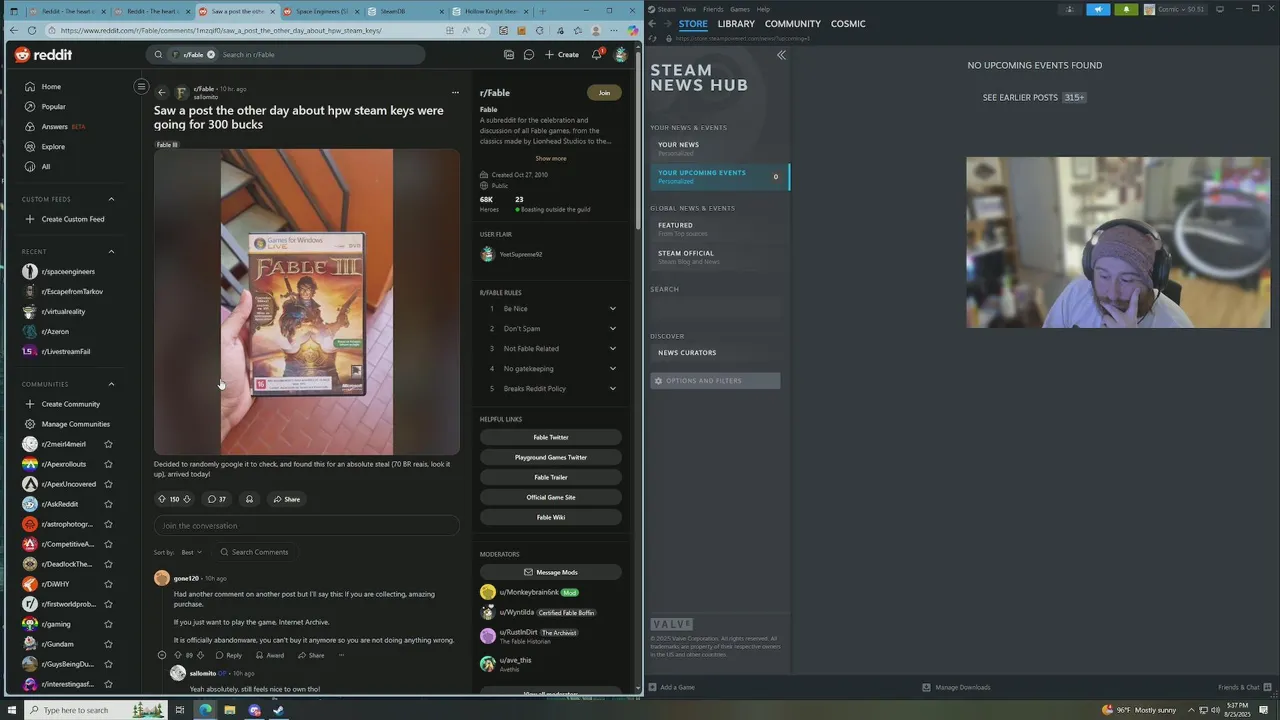The width and height of the screenshot is (1280, 720).
Task: Open the Fable Wiki link
Action: click(551, 517)
